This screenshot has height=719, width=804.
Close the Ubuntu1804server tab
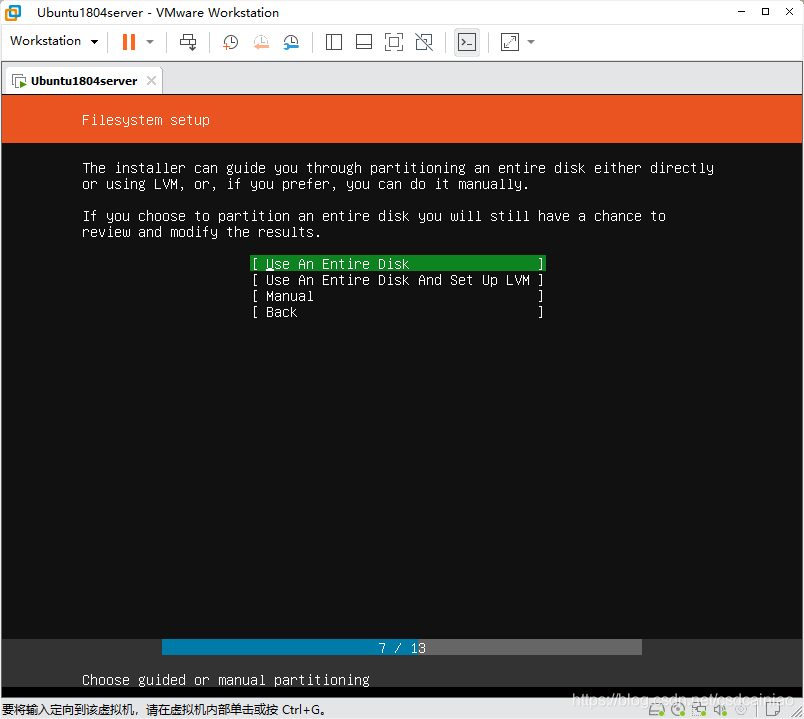[151, 81]
